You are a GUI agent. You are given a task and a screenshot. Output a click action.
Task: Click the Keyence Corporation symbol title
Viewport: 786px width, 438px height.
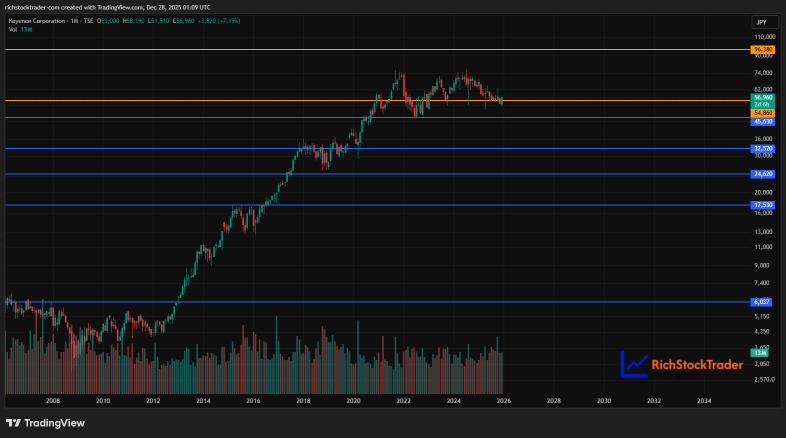coord(37,21)
